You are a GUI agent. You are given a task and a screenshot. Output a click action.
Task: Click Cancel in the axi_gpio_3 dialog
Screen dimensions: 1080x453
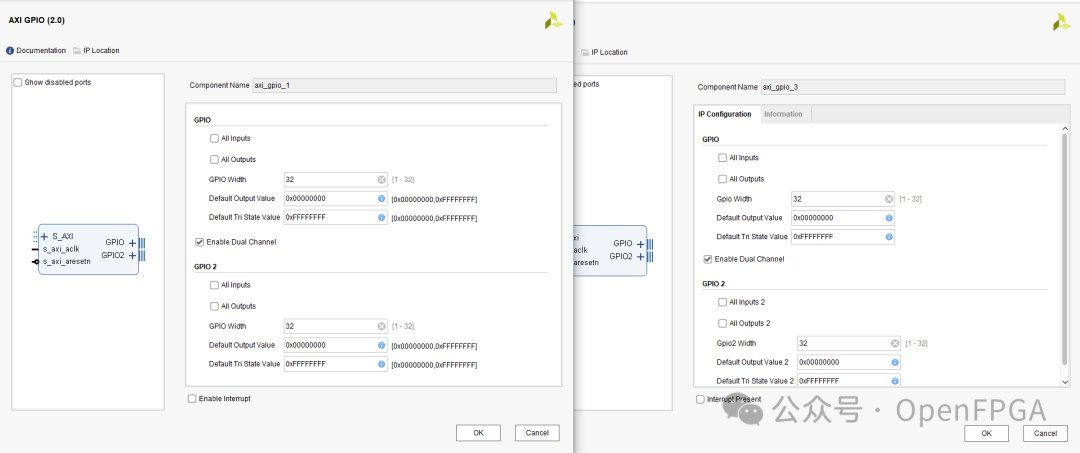tap(1046, 433)
